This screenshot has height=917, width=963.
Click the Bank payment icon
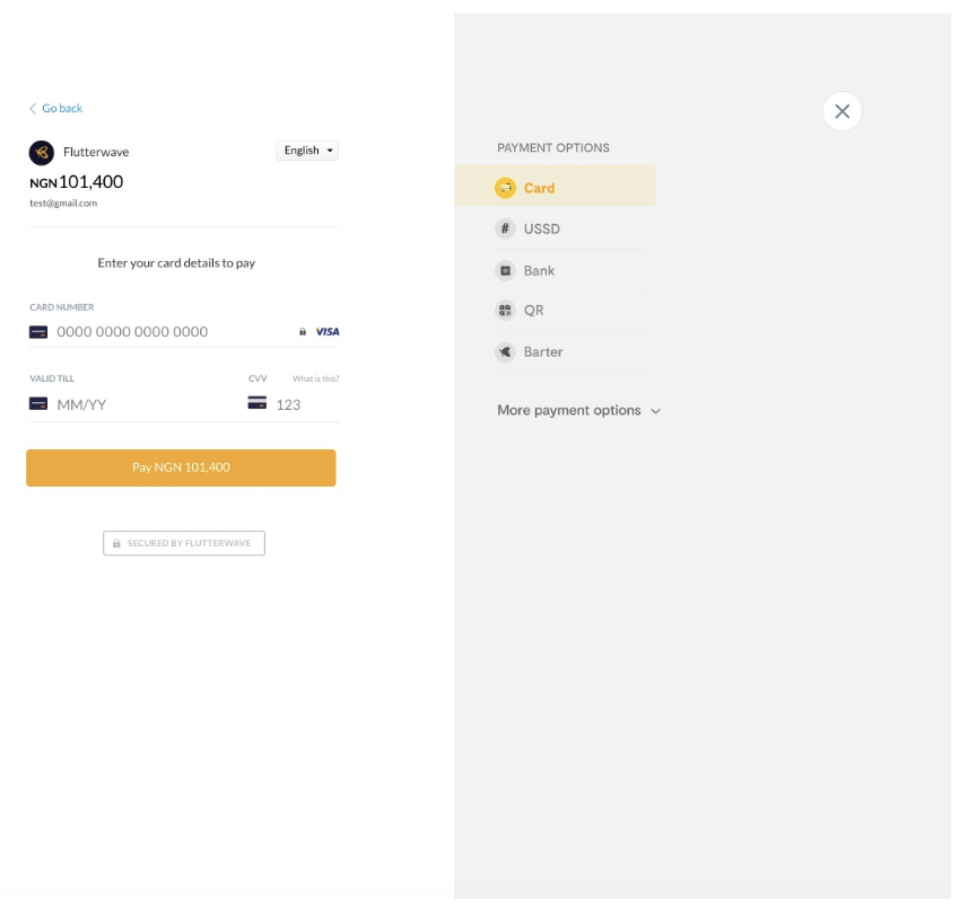click(x=505, y=270)
